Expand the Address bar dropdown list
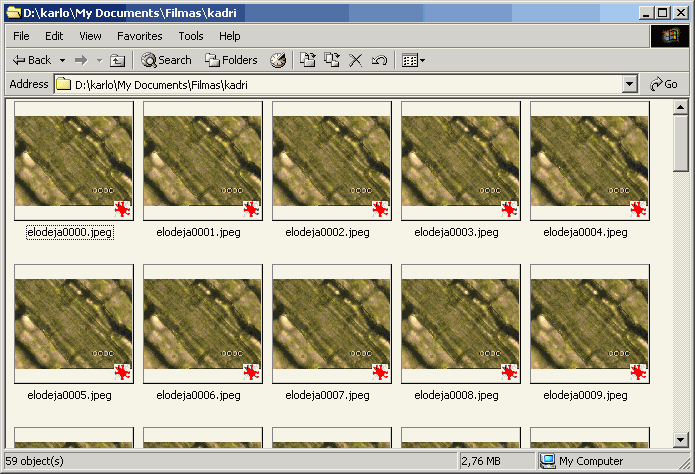This screenshot has width=695, height=474. click(x=629, y=84)
